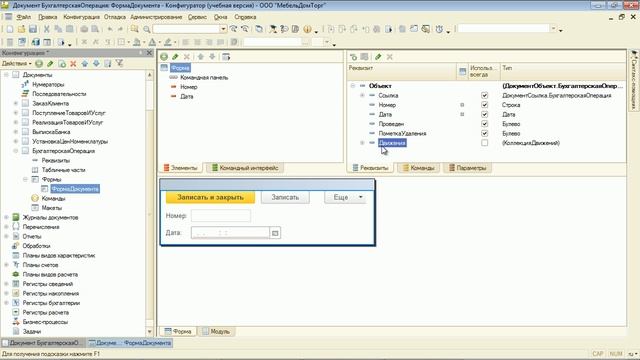The height and width of the screenshot is (360, 640).
Task: Click the orange help info icon in the main toolbar
Action: click(x=307, y=29)
